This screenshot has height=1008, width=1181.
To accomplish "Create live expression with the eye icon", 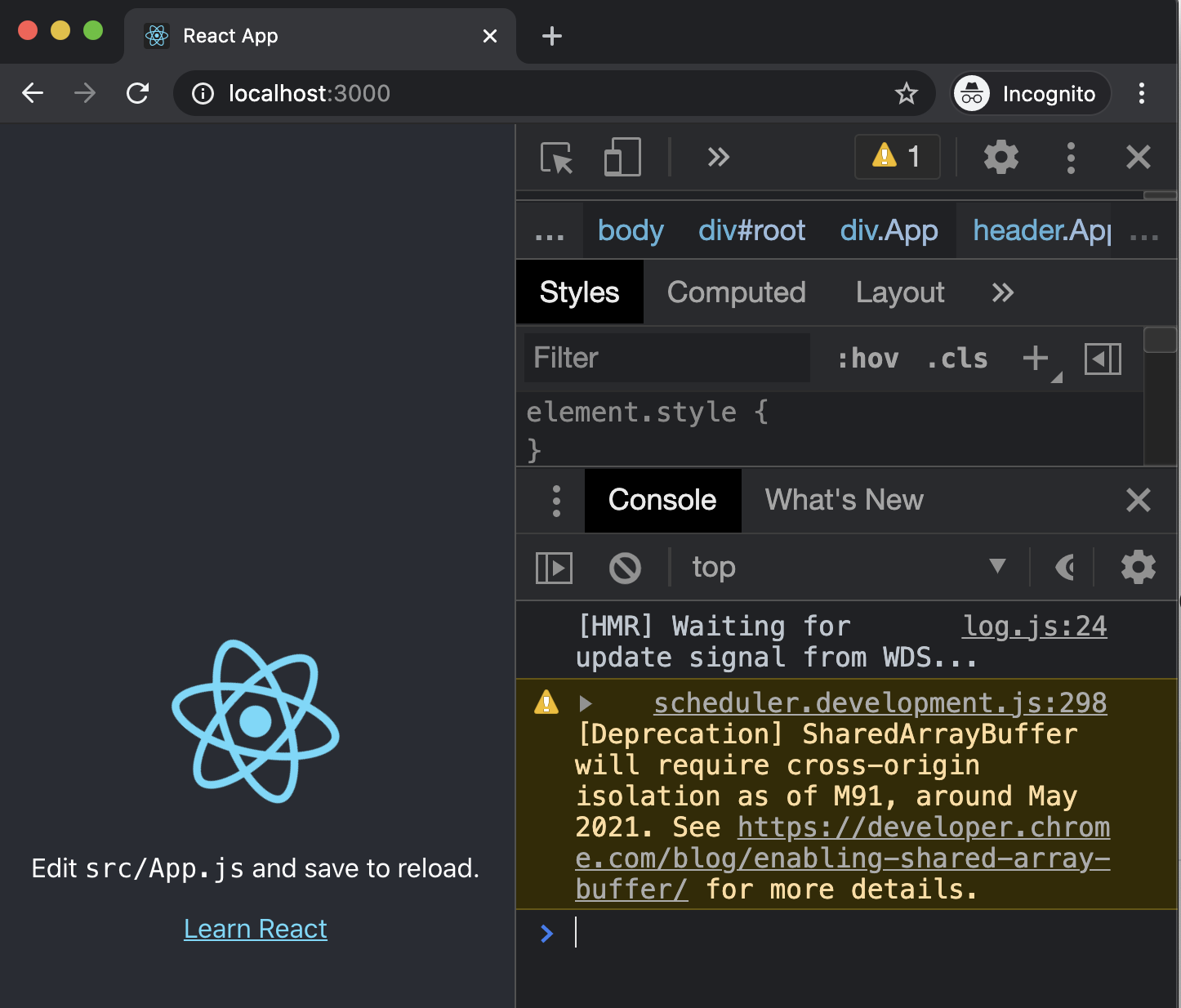I will pos(1065,567).
